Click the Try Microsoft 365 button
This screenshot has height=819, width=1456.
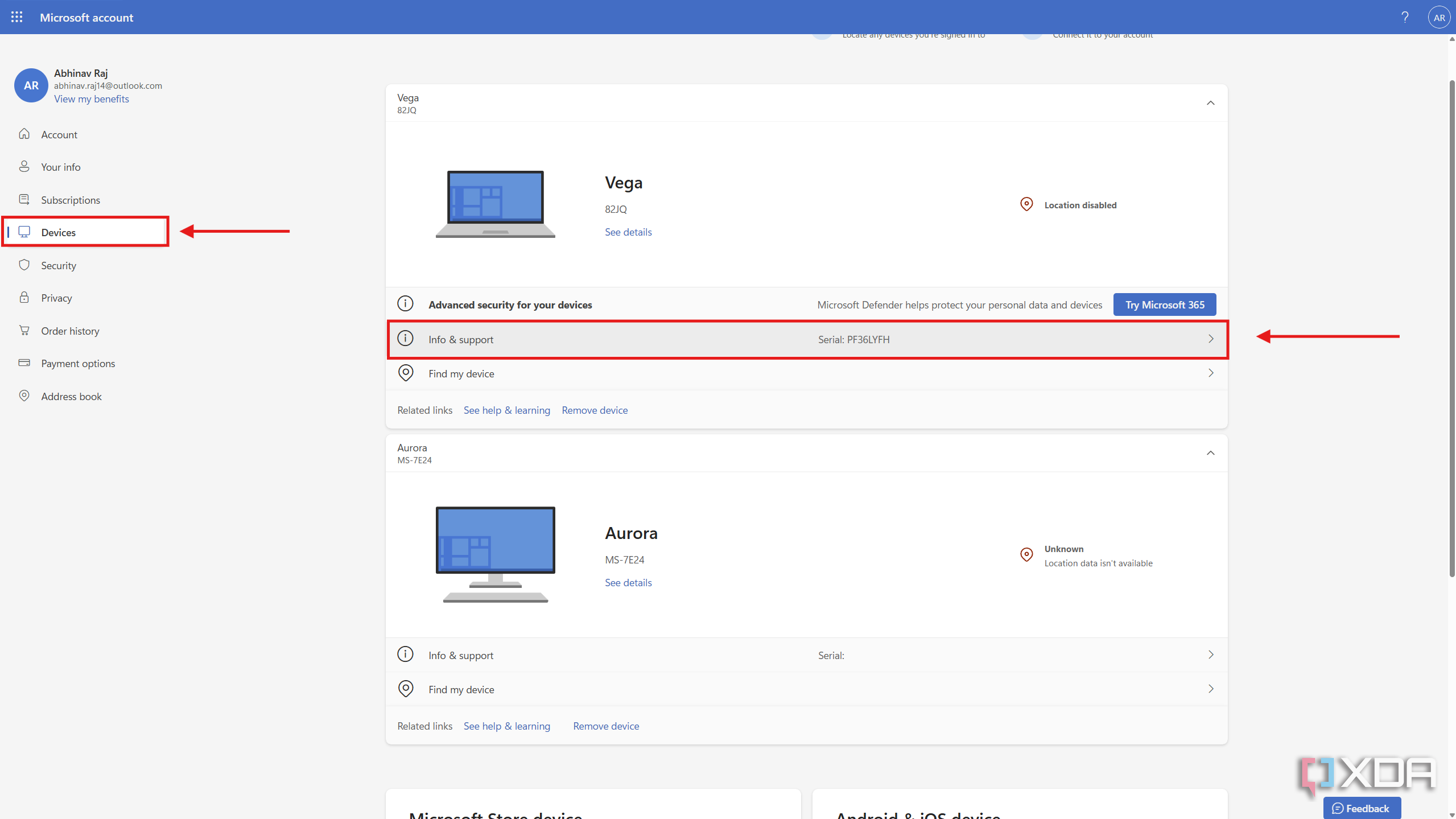coord(1165,304)
